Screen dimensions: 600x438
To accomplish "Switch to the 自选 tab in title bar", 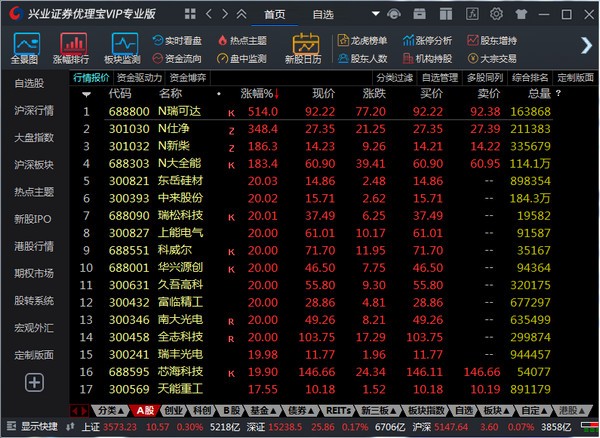I will tap(323, 15).
